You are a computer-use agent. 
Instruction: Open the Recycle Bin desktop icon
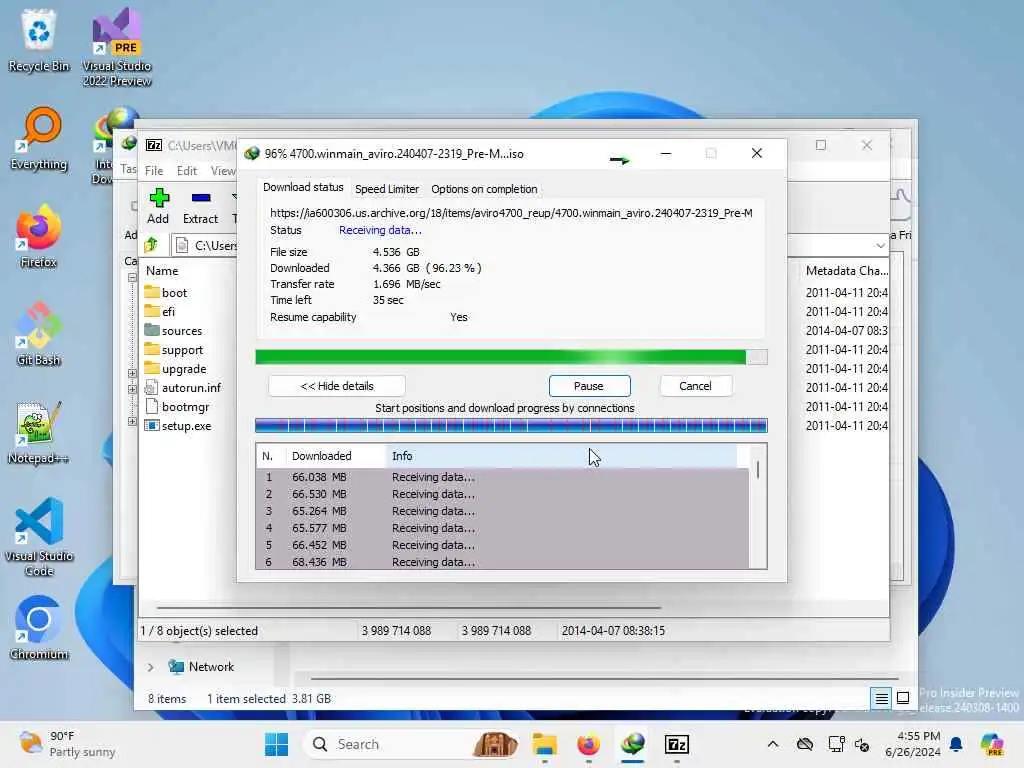pos(39,40)
